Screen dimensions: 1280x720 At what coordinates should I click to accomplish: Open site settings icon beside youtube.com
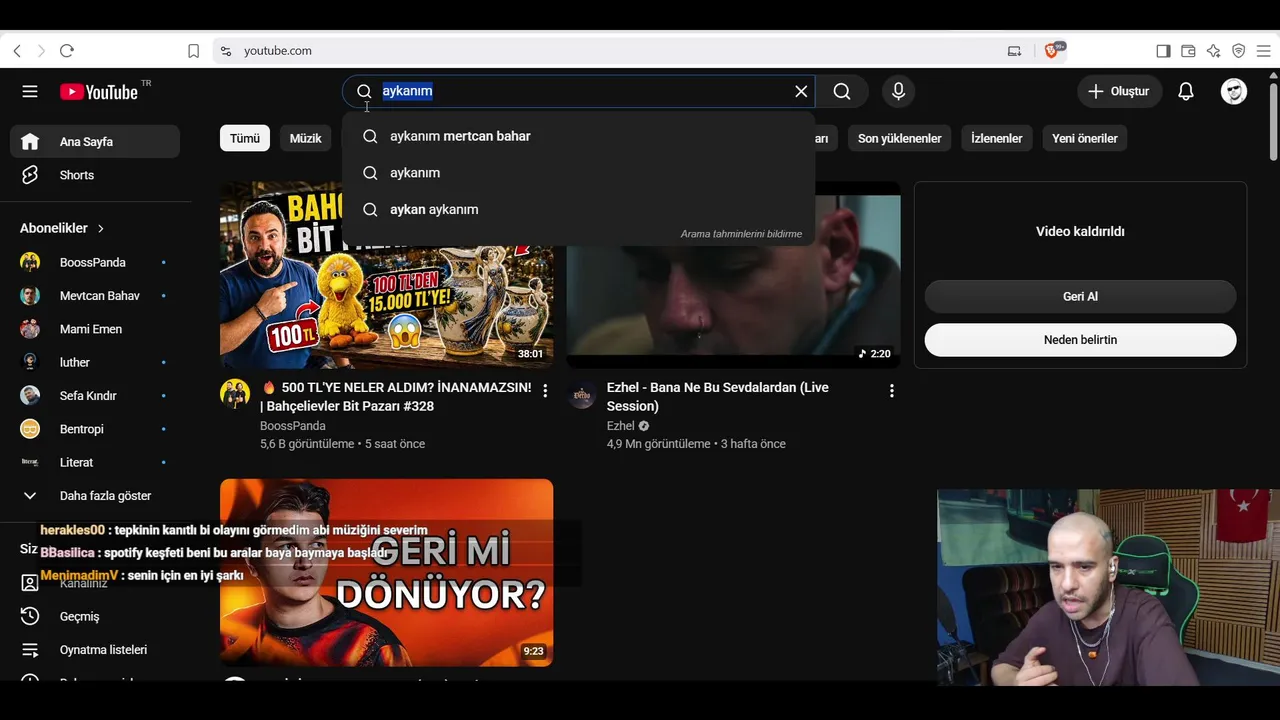coord(226,51)
